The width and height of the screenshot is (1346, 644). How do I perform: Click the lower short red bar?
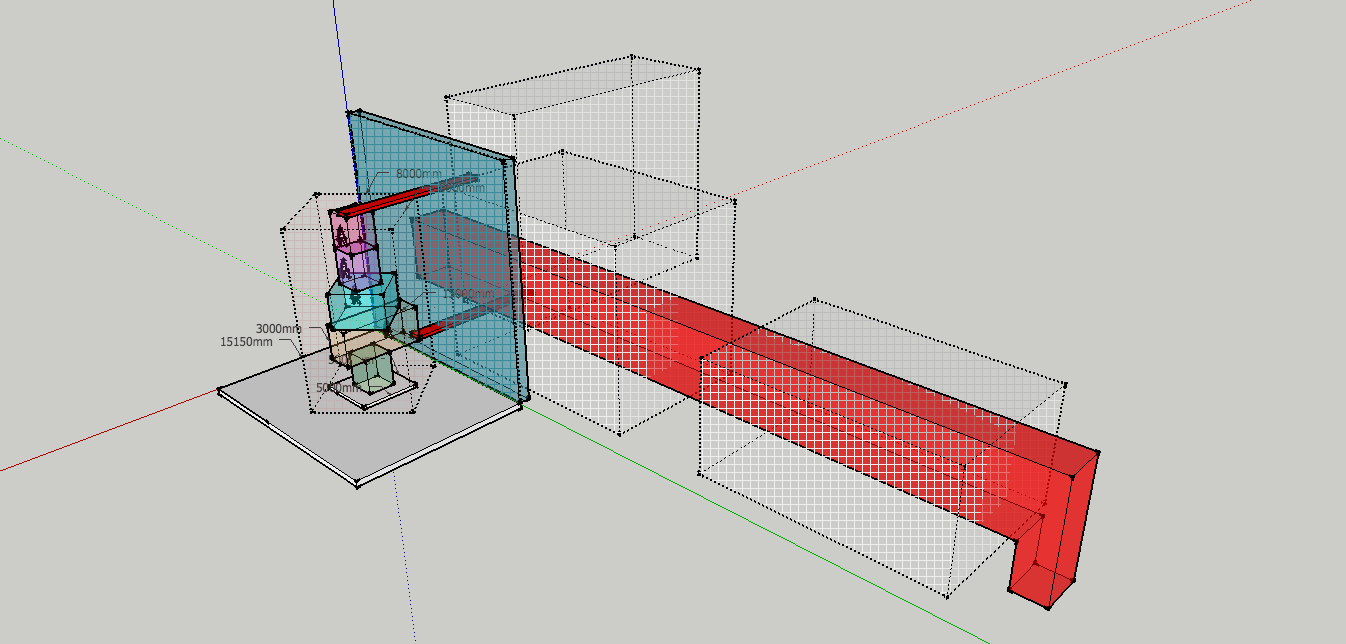tap(428, 330)
